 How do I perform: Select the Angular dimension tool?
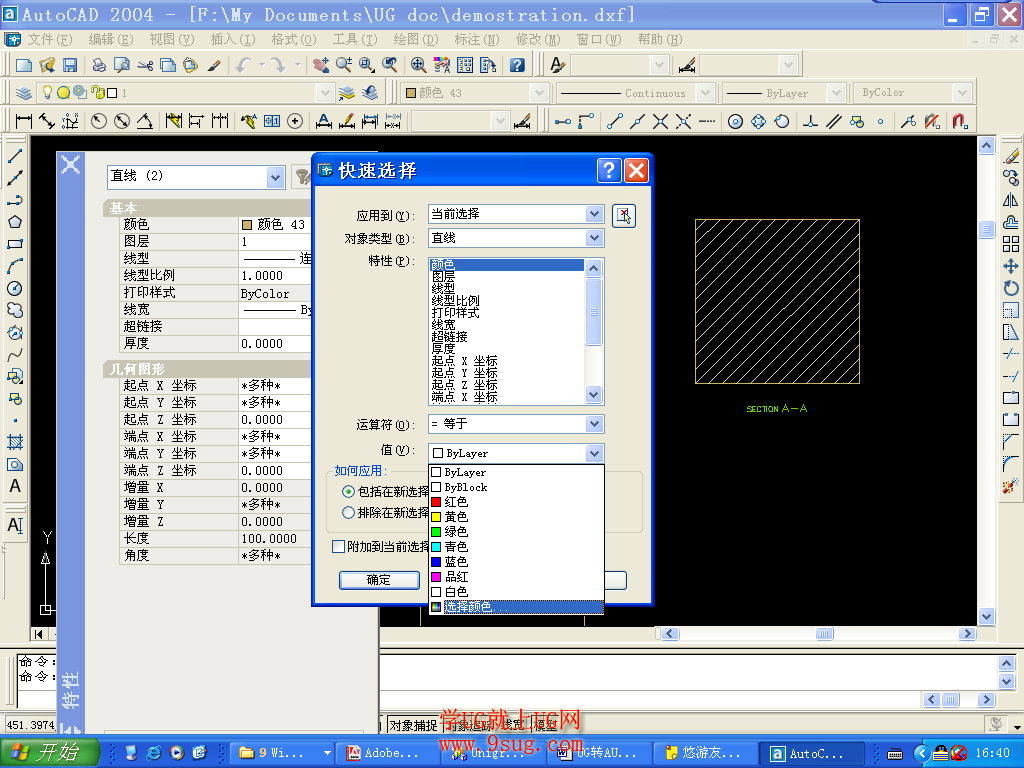pyautogui.click(x=145, y=121)
